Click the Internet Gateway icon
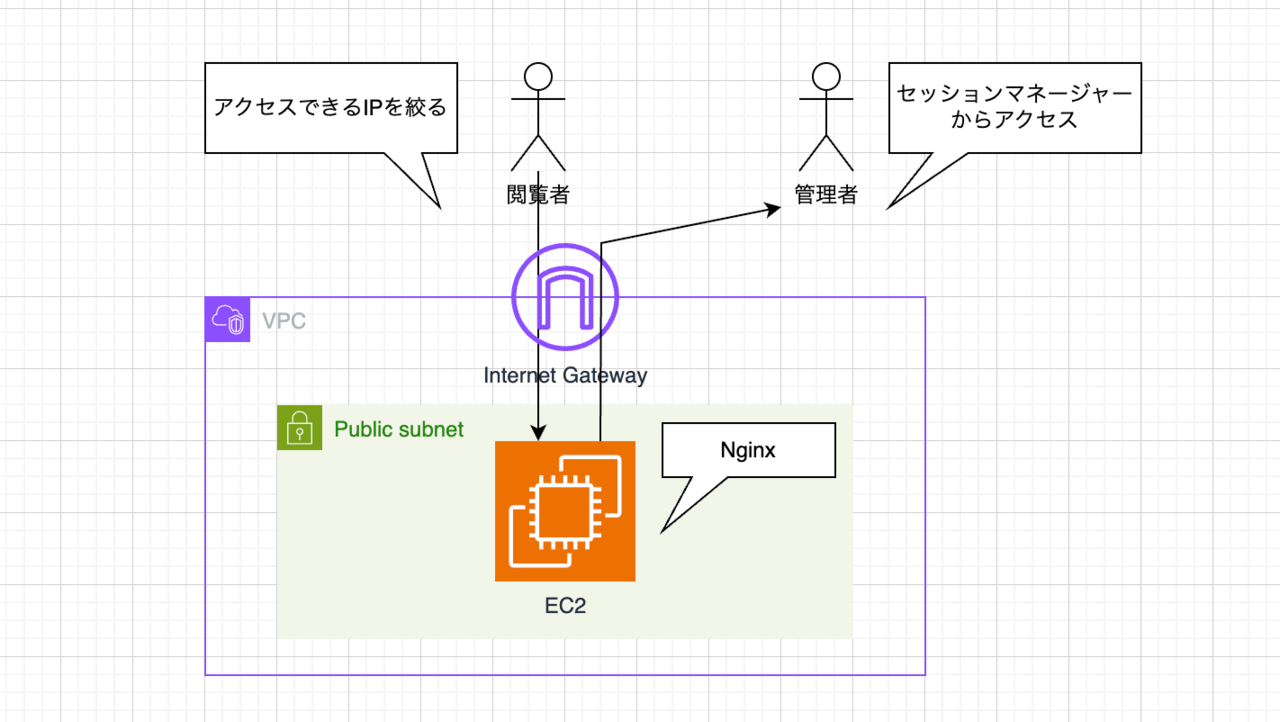The image size is (1280, 722). coord(565,296)
